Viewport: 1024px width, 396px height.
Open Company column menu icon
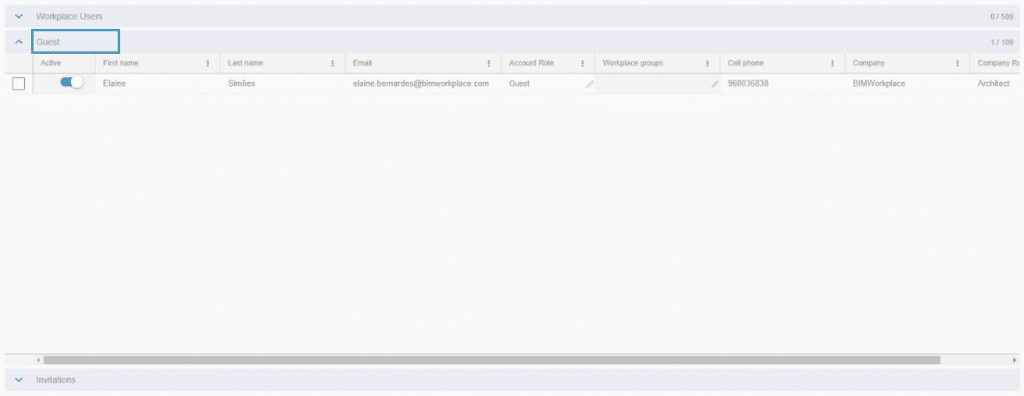click(x=957, y=63)
